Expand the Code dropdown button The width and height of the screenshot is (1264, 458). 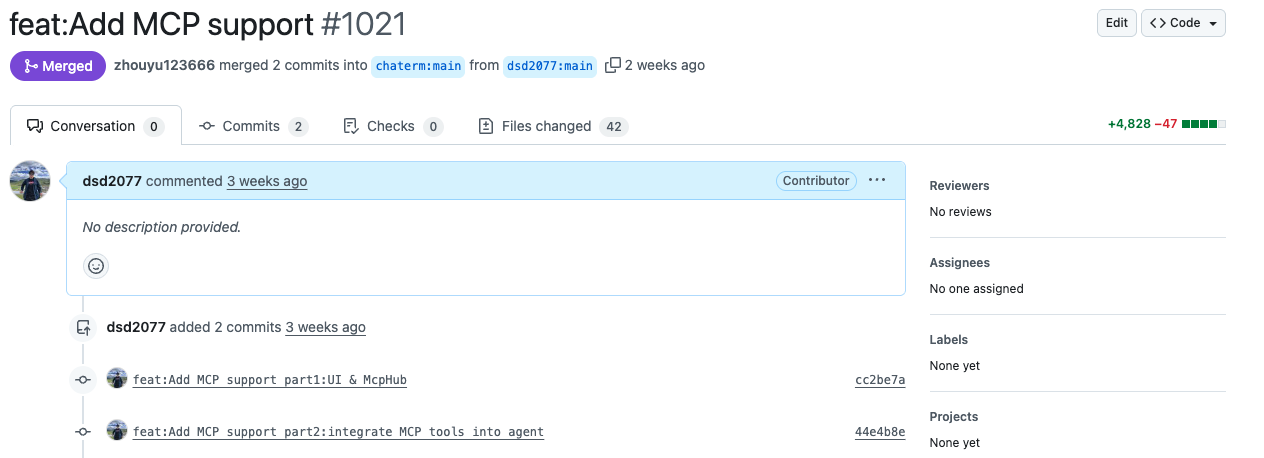[x=1183, y=23]
